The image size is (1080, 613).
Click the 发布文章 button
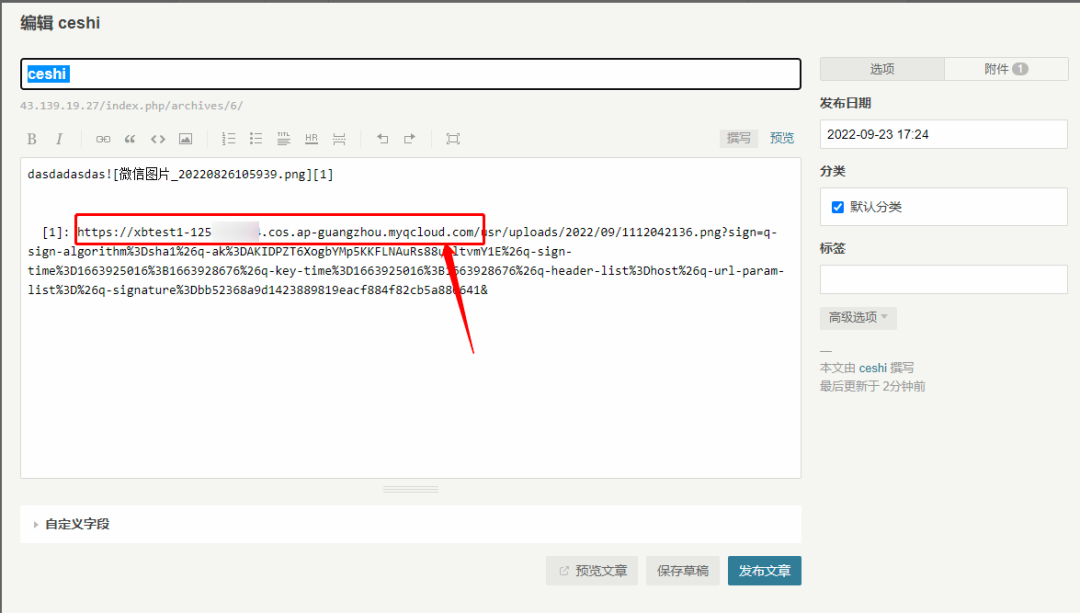coord(765,571)
